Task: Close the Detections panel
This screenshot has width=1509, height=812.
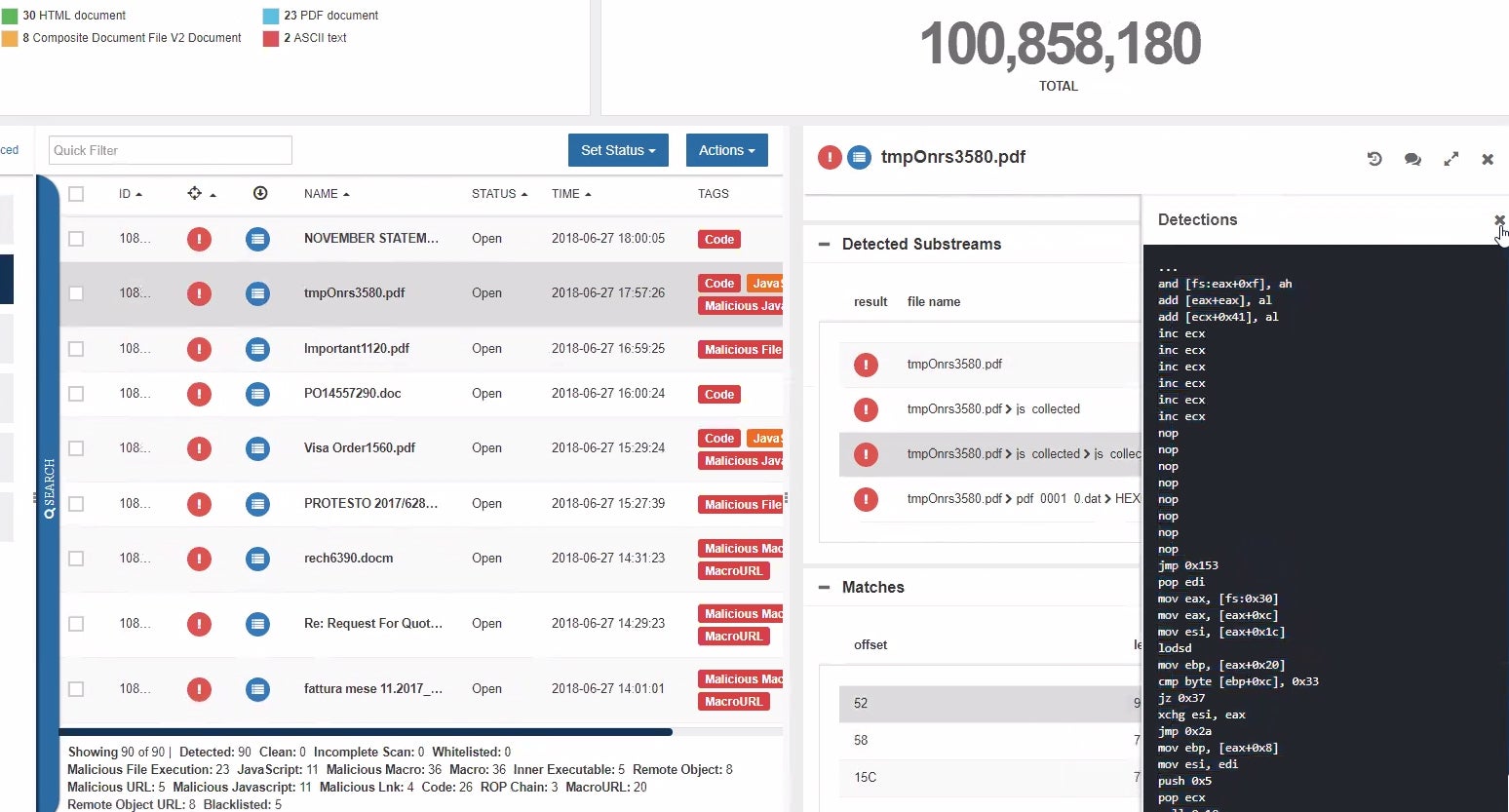Action: click(1499, 220)
